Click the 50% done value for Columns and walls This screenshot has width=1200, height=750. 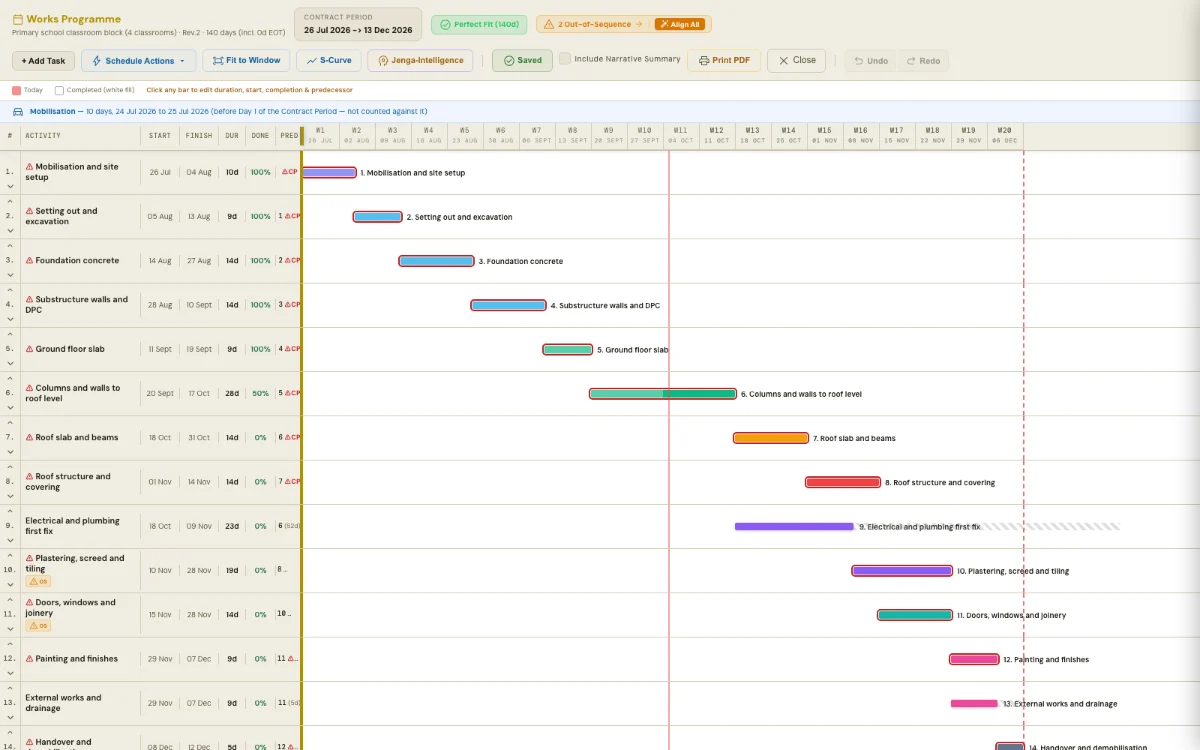pyautogui.click(x=260, y=393)
